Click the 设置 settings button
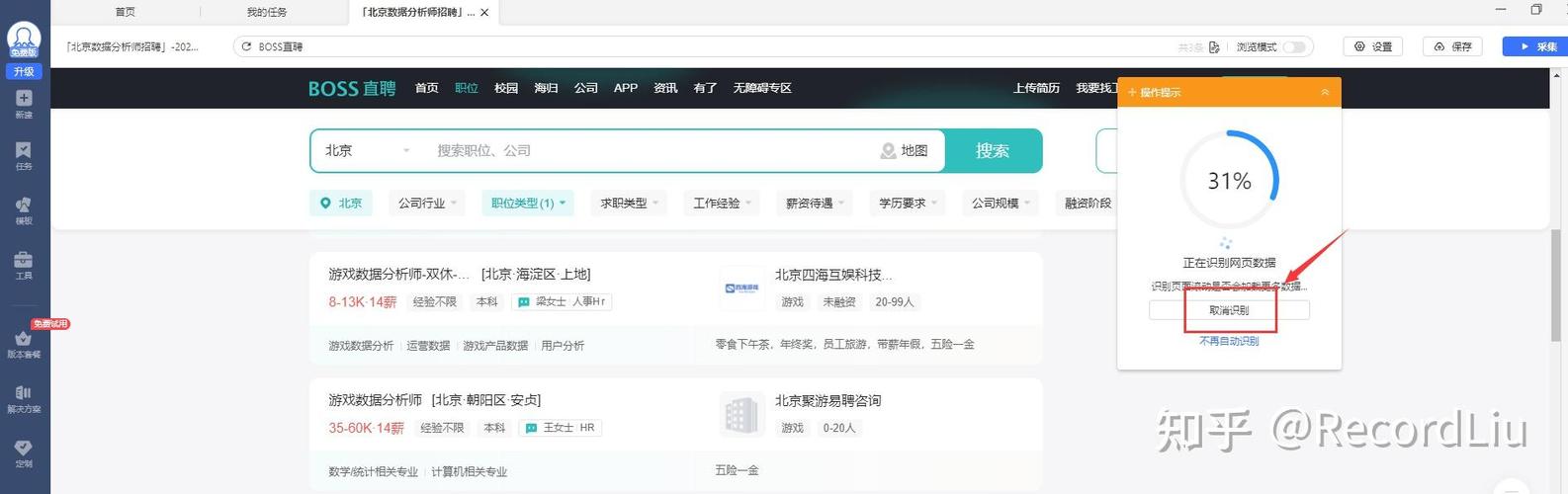1568x494 pixels. pos(1373,46)
